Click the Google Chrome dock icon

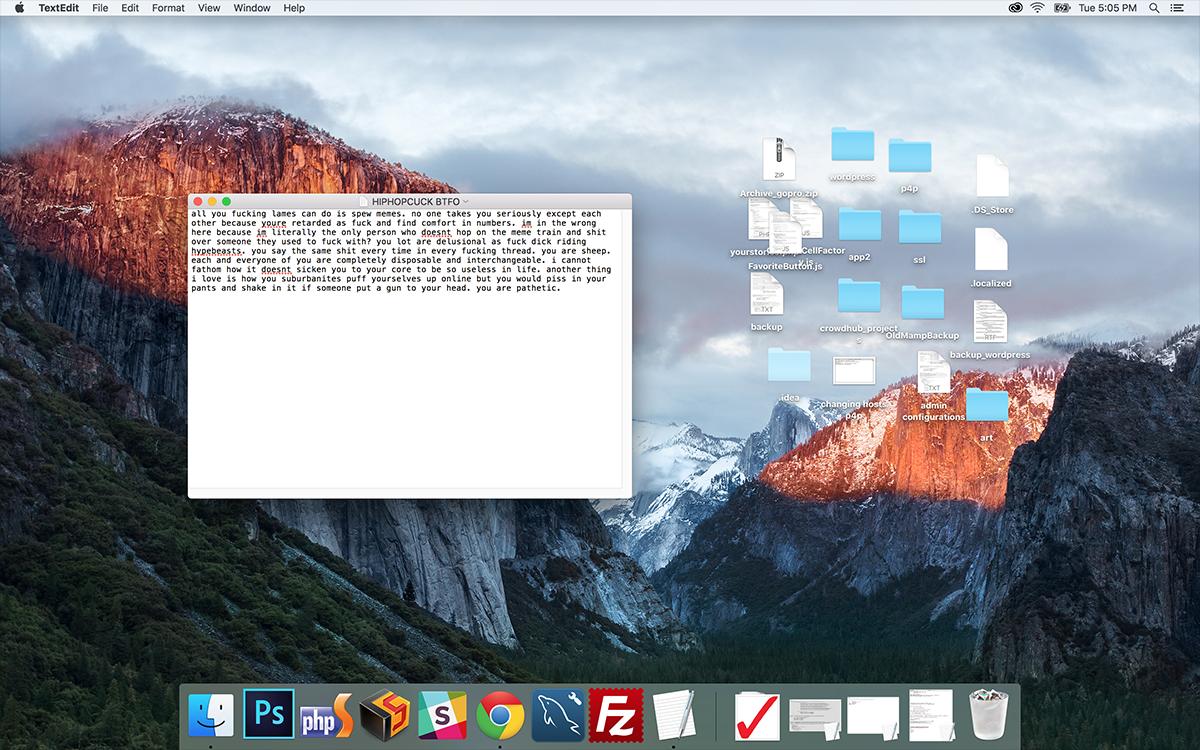pos(500,714)
